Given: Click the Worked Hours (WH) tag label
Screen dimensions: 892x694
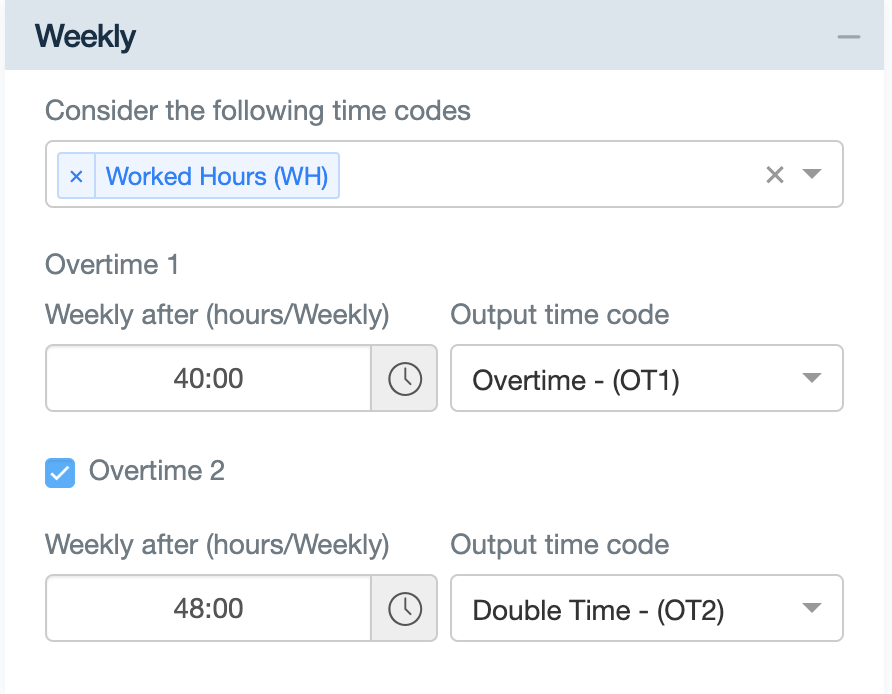Looking at the screenshot, I should (216, 175).
